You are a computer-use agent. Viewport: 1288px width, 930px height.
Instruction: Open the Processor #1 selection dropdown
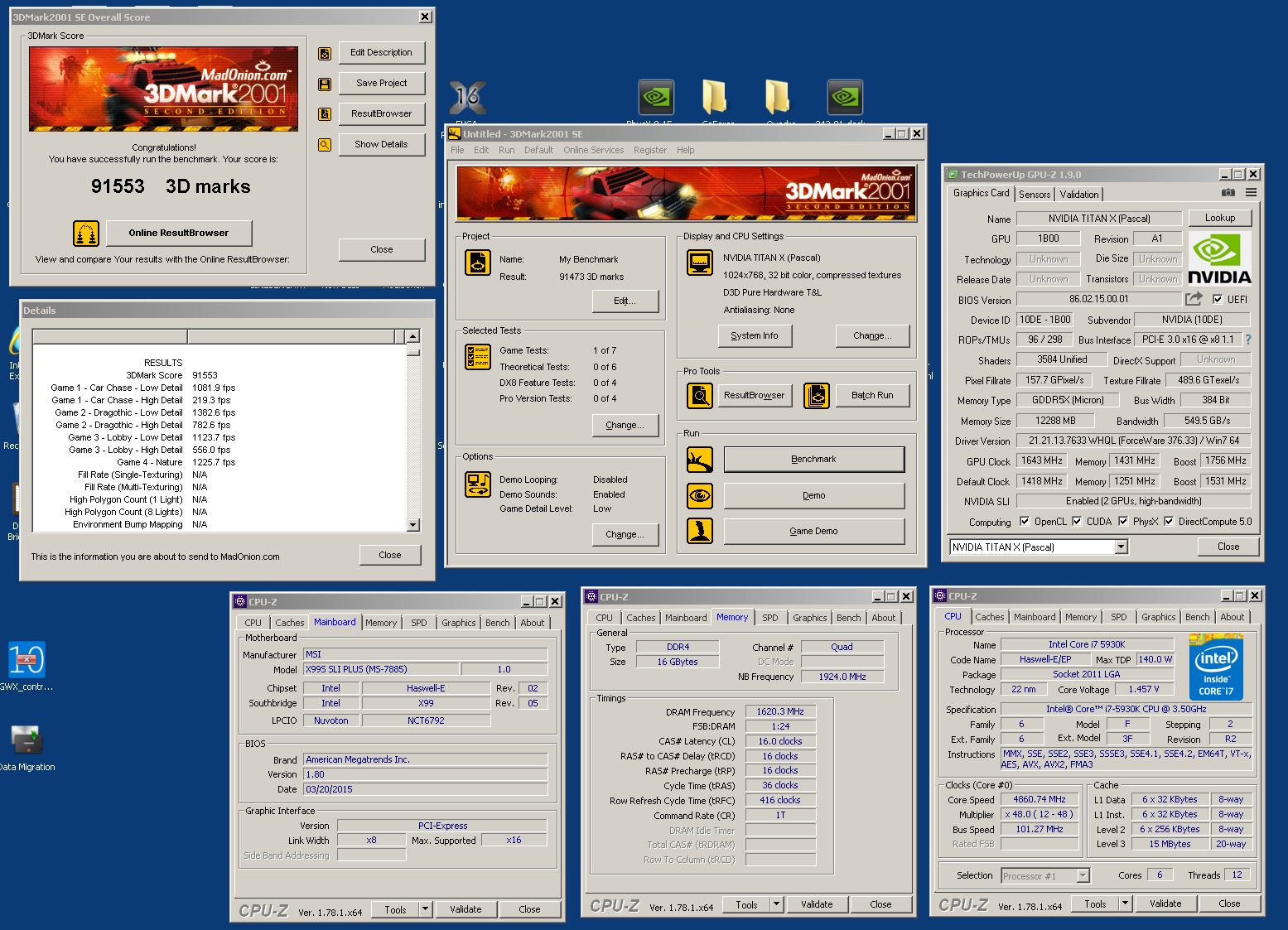pos(1083,875)
